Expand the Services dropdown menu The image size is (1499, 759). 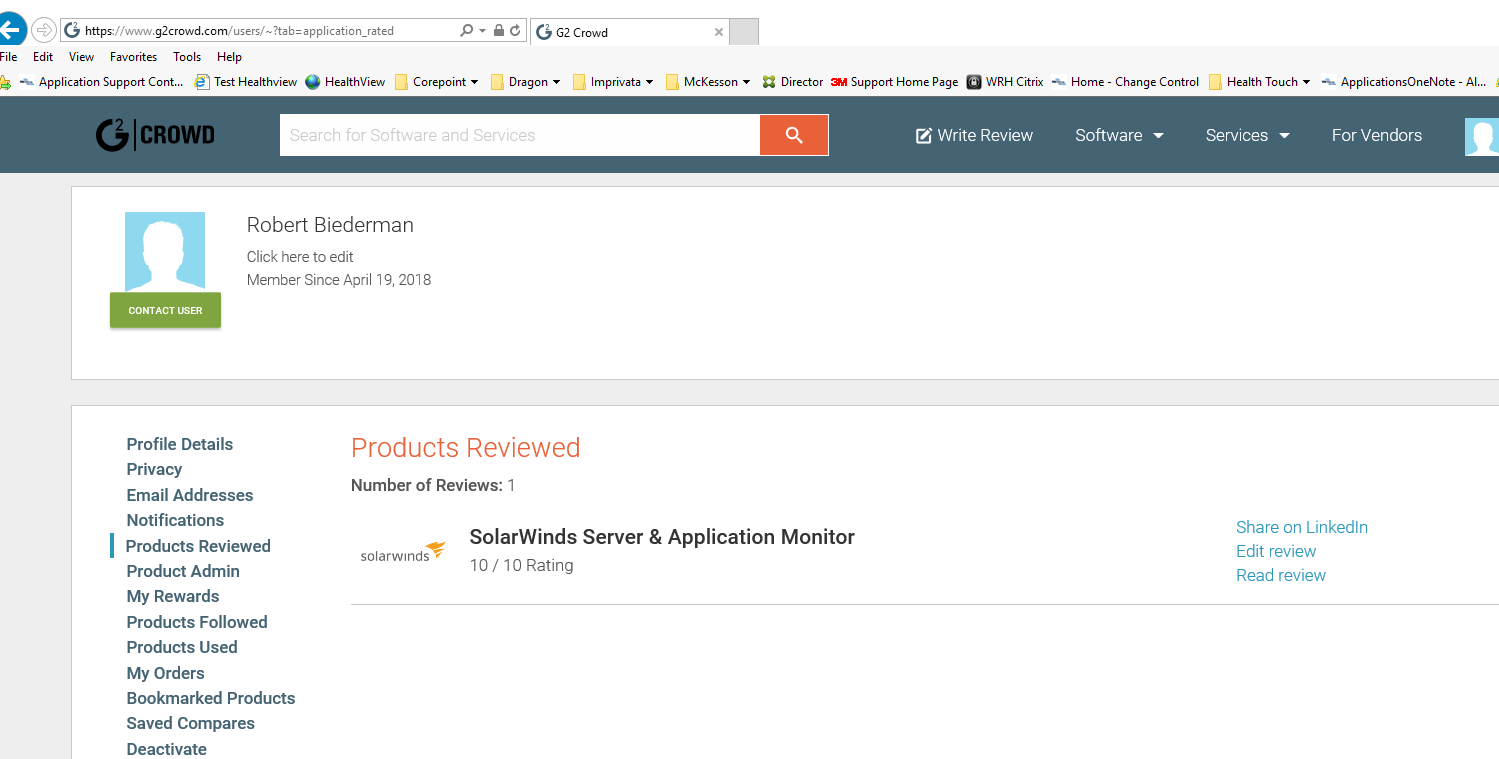click(x=1247, y=135)
